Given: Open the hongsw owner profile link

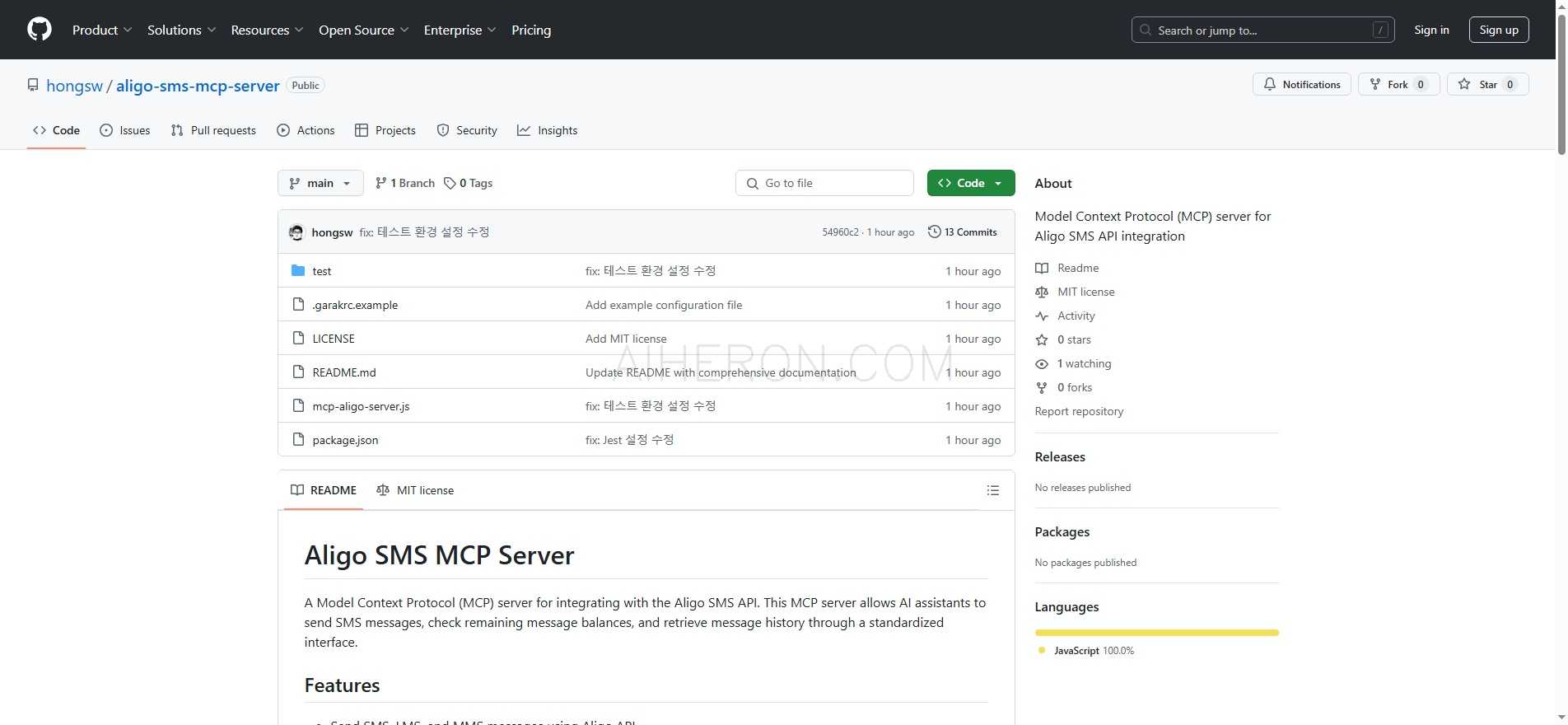Looking at the screenshot, I should (x=74, y=86).
